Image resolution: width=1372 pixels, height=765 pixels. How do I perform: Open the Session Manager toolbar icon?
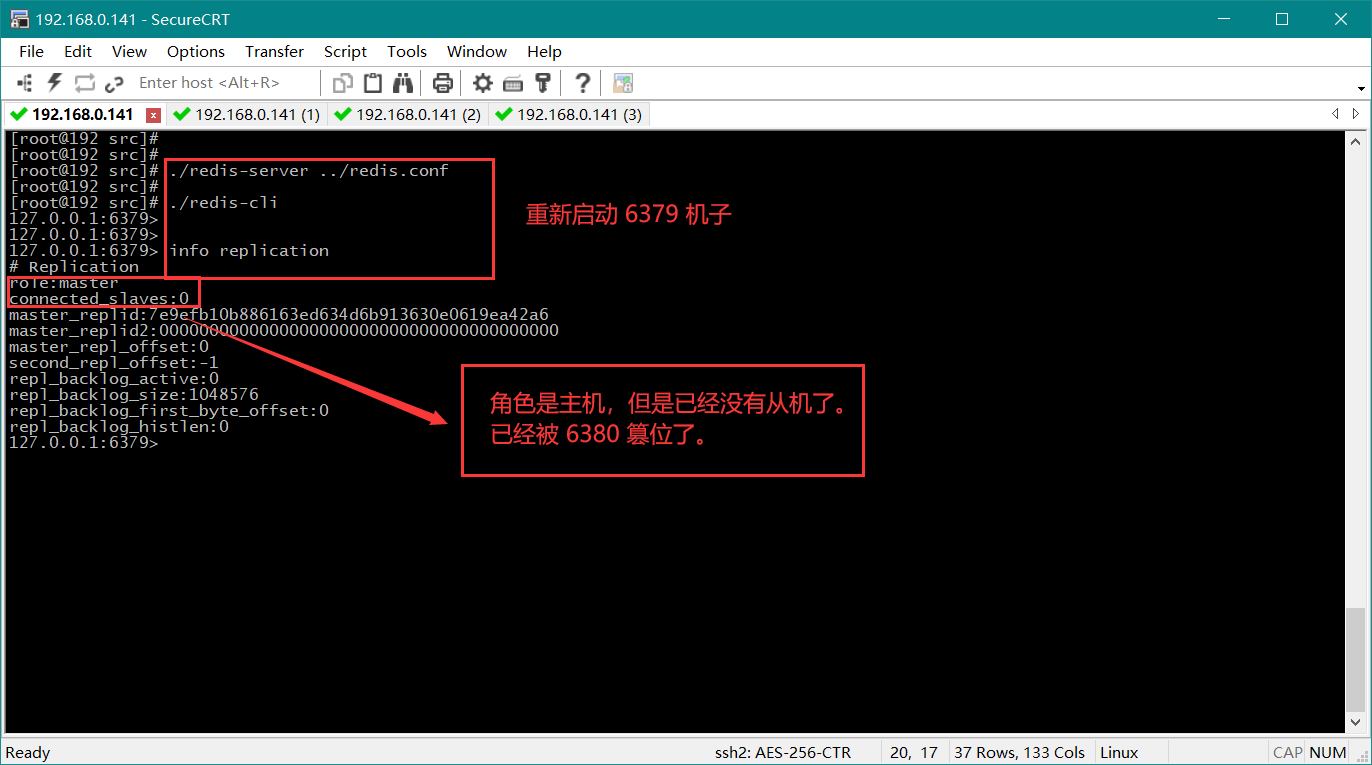25,83
